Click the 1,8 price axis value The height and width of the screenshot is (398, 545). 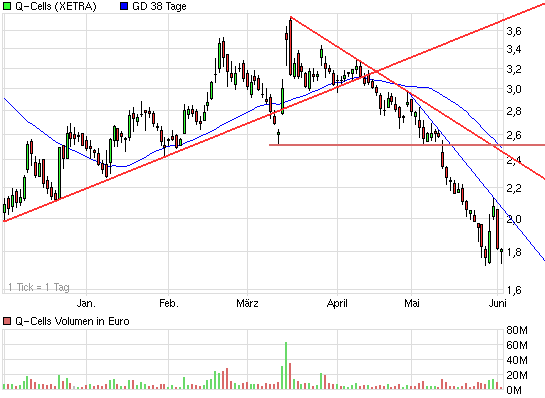(x=514, y=252)
